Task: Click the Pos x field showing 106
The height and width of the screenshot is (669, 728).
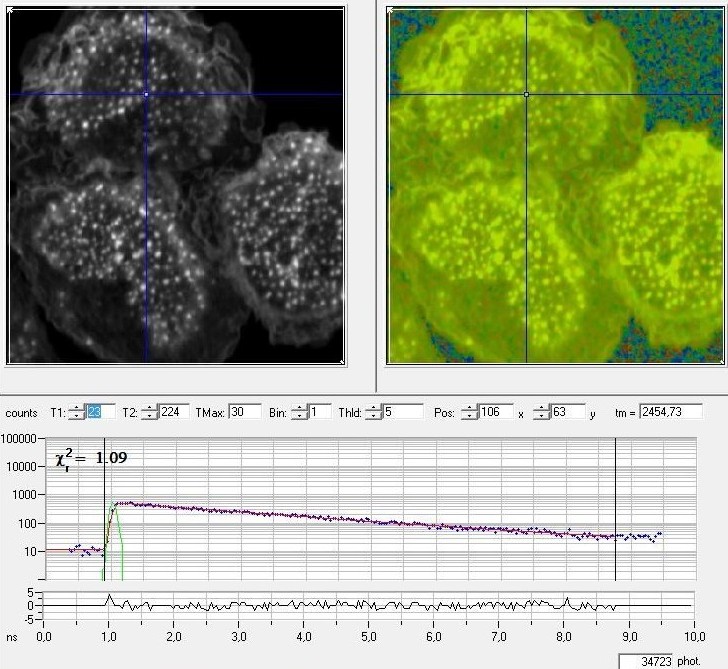Action: click(x=496, y=412)
